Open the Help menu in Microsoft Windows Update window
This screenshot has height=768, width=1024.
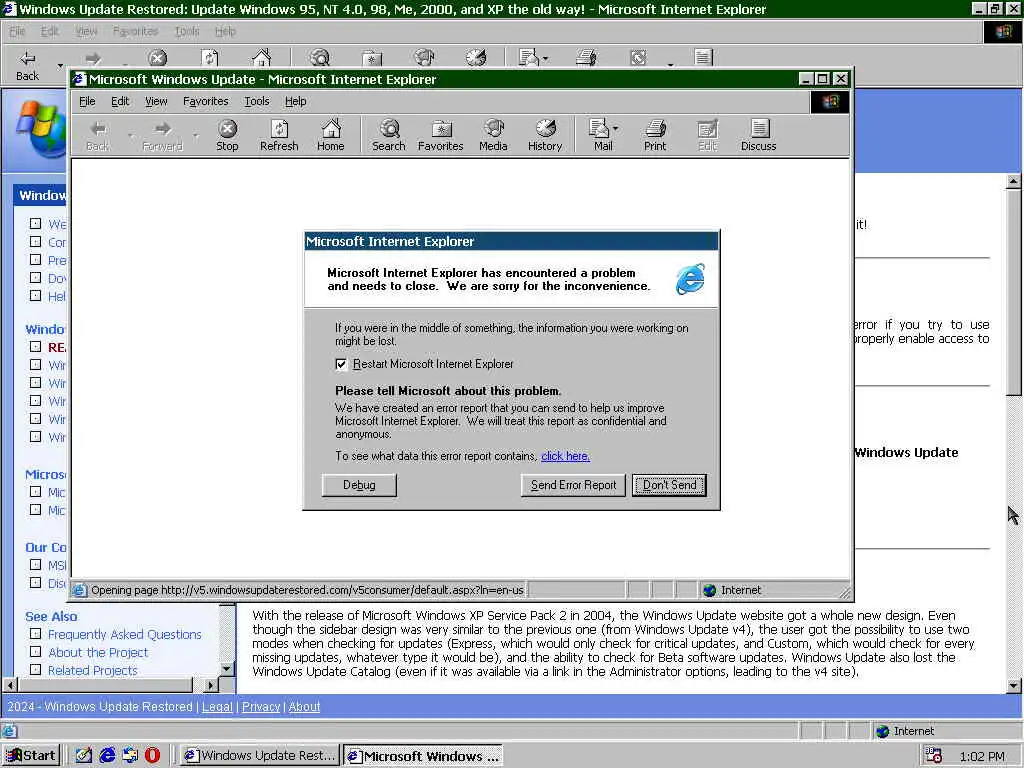coord(295,101)
